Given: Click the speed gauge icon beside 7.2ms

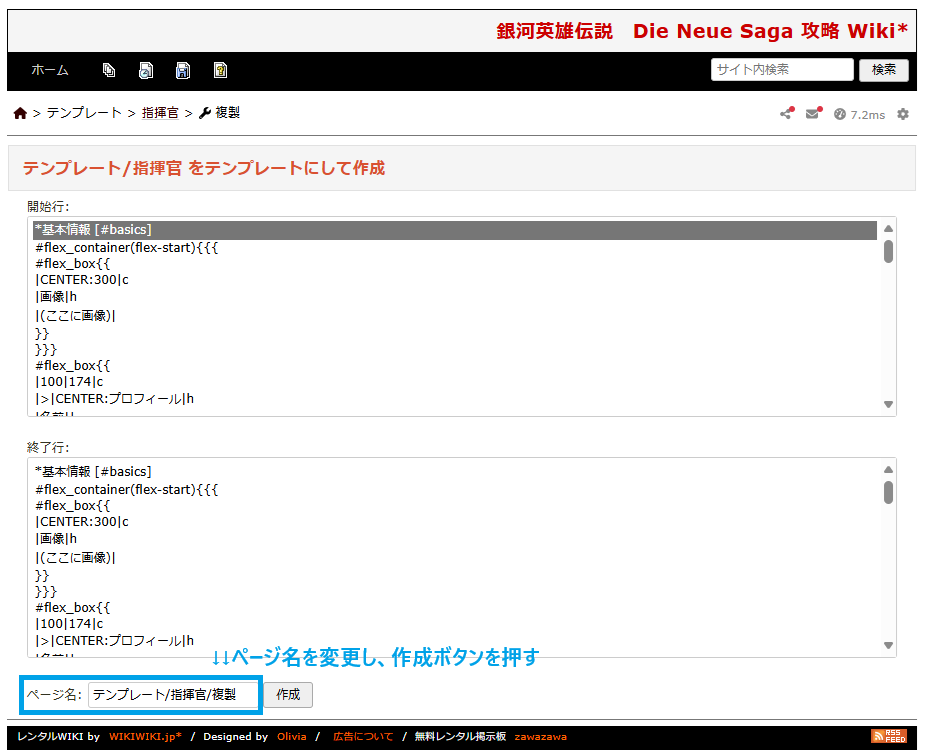Looking at the screenshot, I should (839, 114).
